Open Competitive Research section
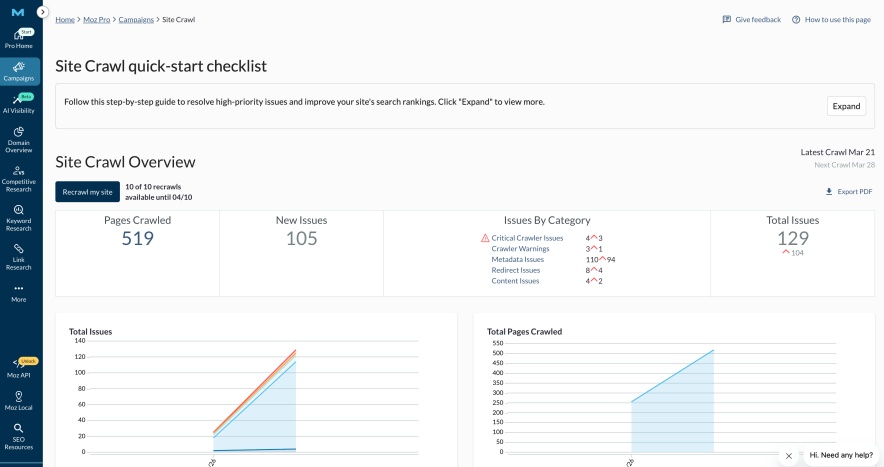Image resolution: width=884 pixels, height=467 pixels. click(19, 179)
